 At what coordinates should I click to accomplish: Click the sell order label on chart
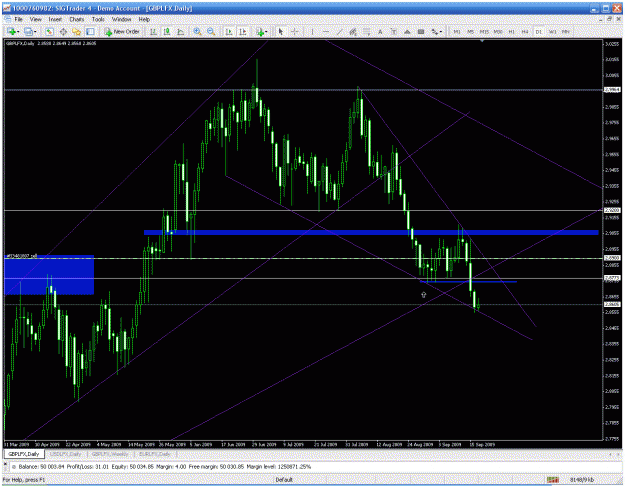pos(22,256)
